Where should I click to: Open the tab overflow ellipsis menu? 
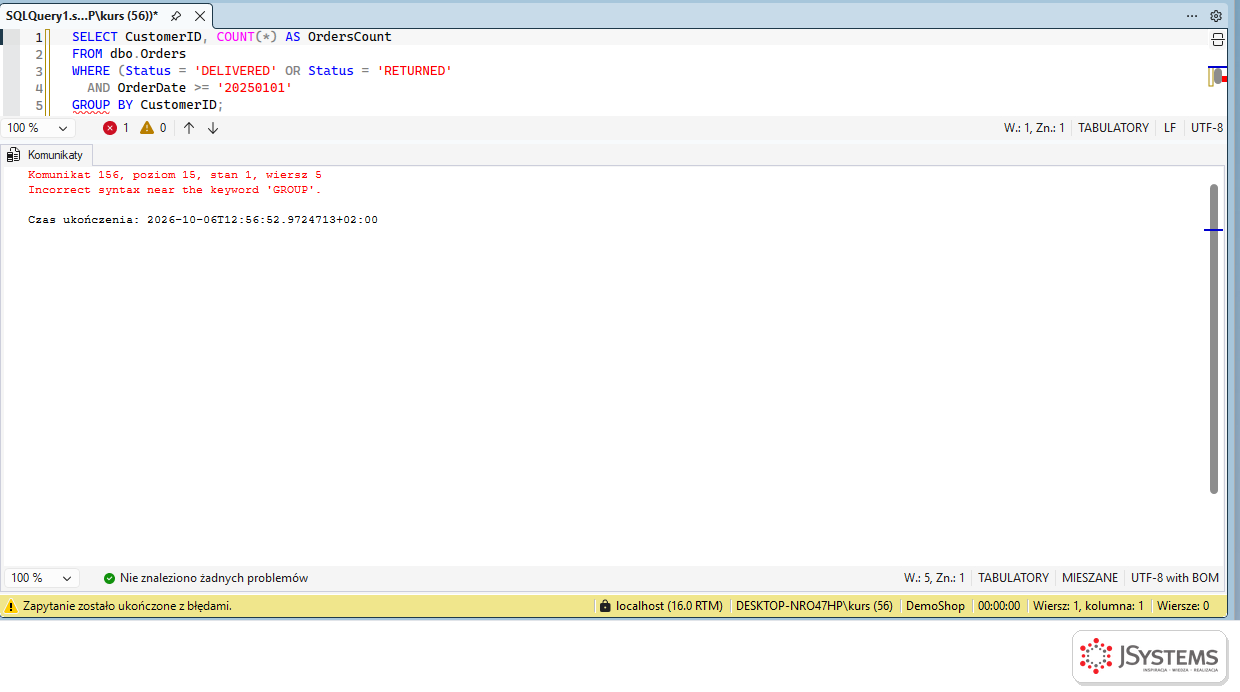tap(1192, 16)
